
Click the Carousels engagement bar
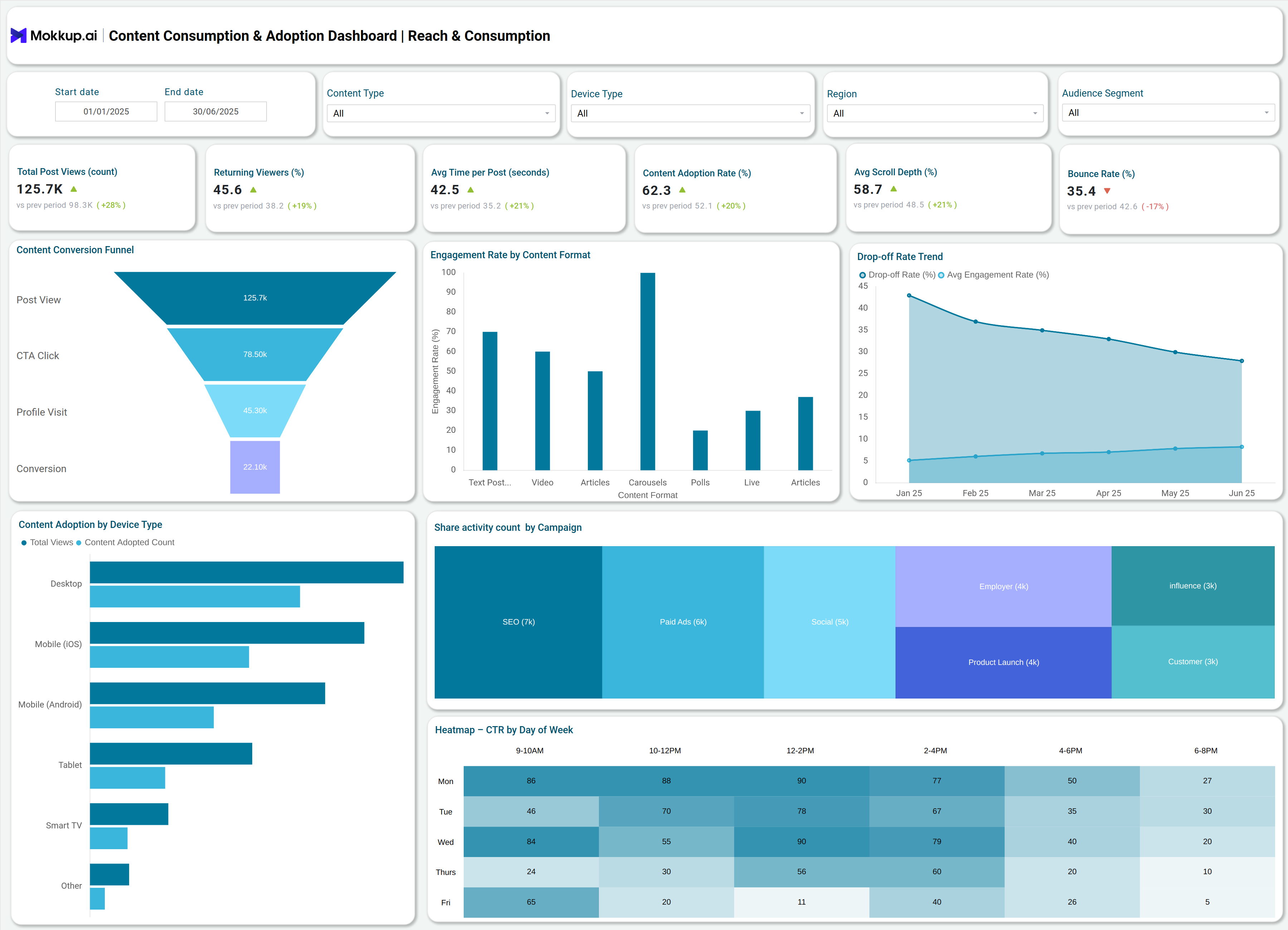pyautogui.click(x=648, y=371)
